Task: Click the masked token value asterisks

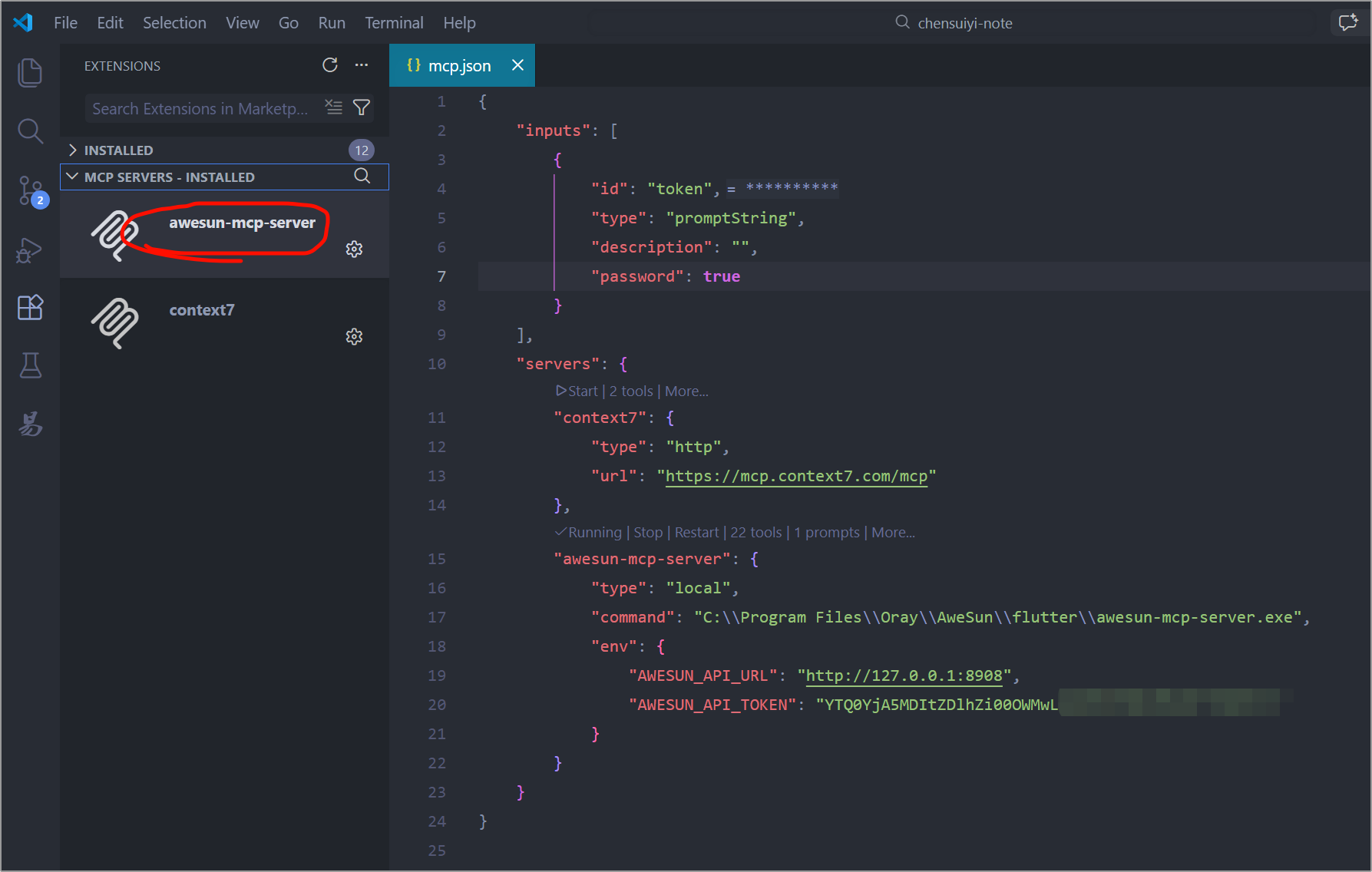Action: [792, 187]
